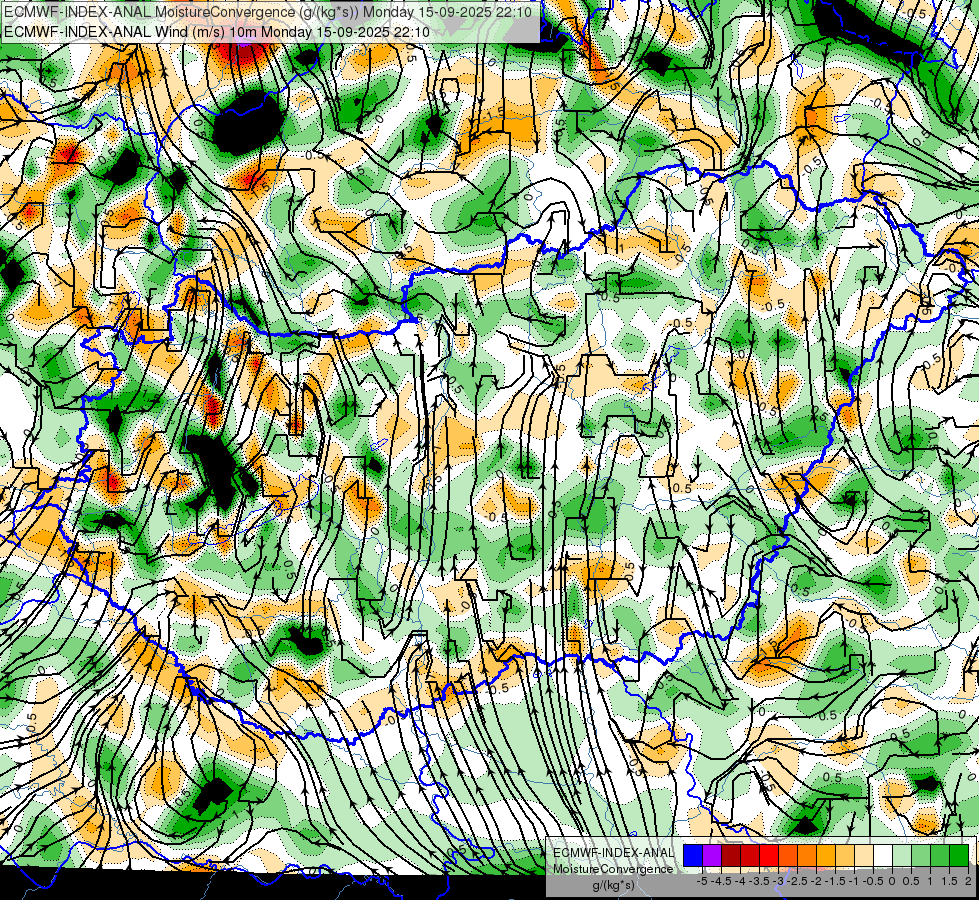Click the legend scale value '-4.5'
This screenshot has width=979, height=900.
click(x=721, y=881)
